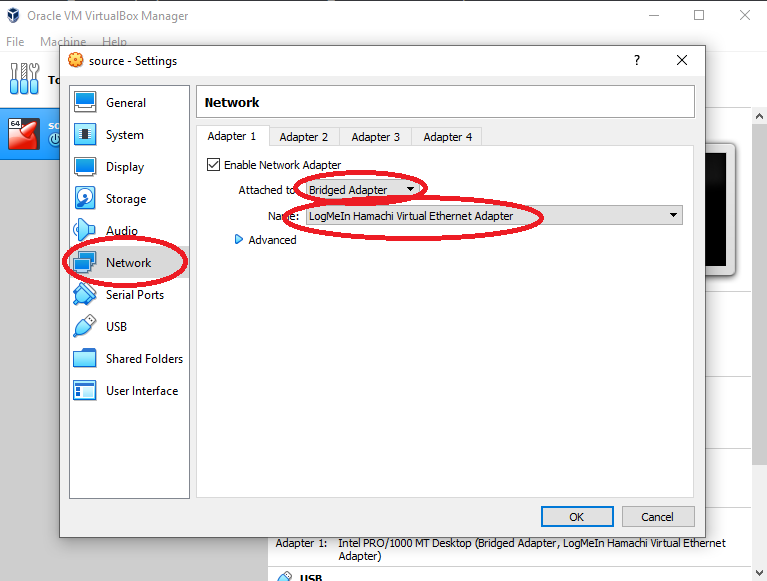Toggle Enable Network Adapter checkbox
767x581 pixels.
pyautogui.click(x=213, y=164)
